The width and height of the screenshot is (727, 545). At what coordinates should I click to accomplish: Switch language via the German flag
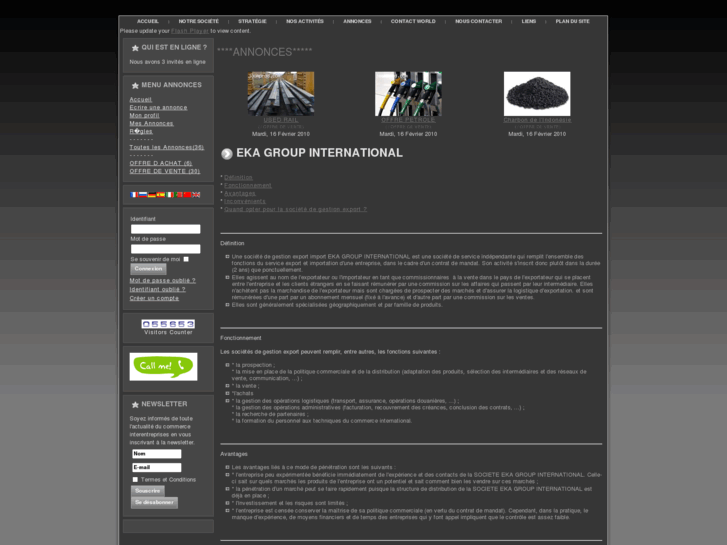152,195
